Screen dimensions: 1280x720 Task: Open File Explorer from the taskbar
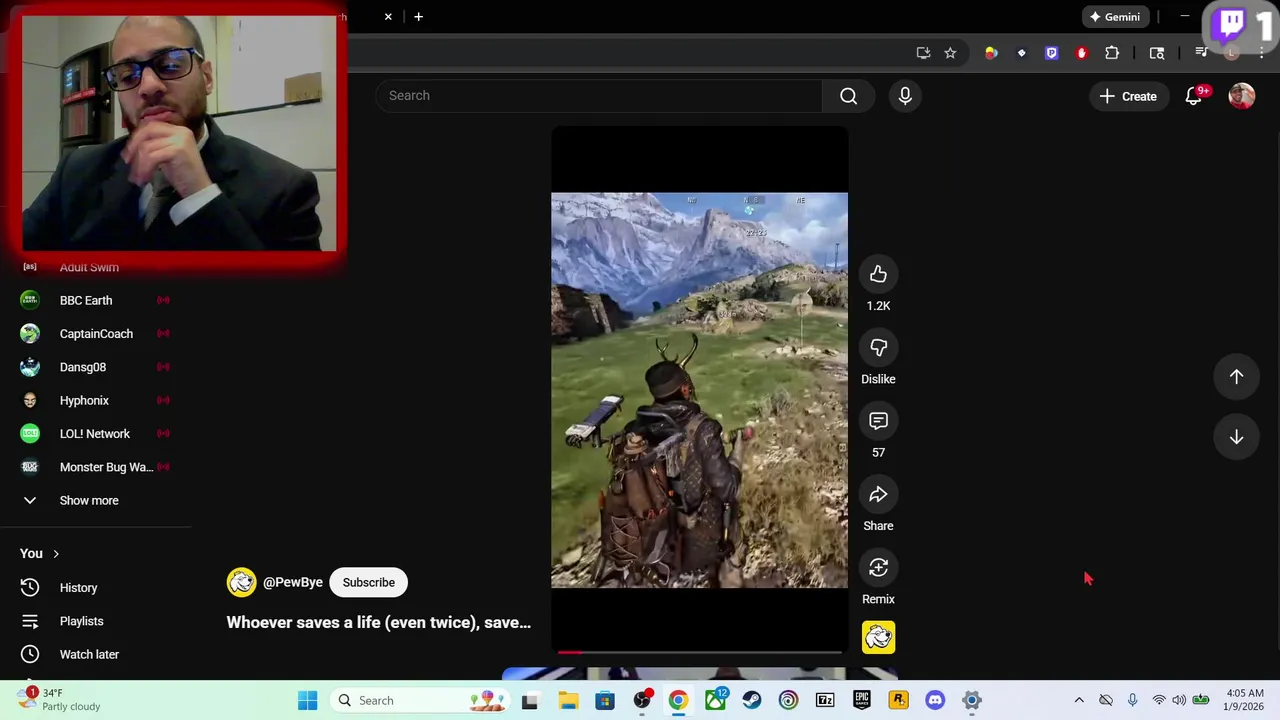[567, 700]
